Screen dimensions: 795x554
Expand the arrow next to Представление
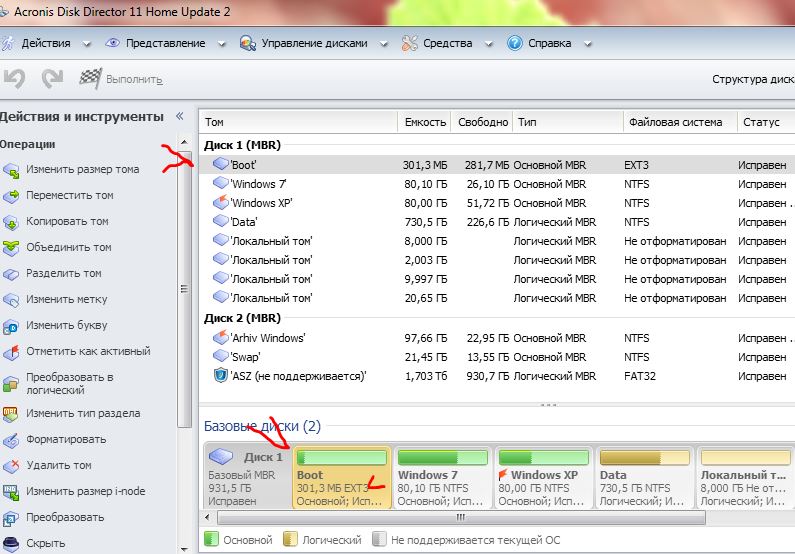pos(222,44)
